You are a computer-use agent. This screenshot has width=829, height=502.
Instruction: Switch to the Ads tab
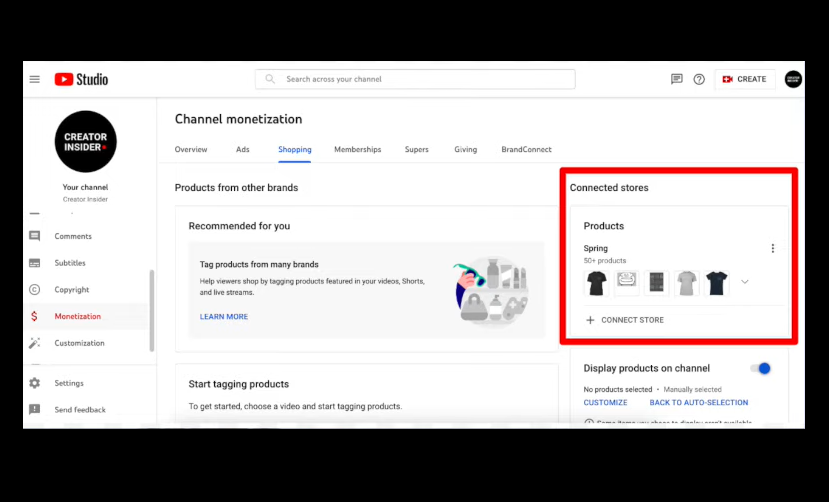(x=243, y=150)
